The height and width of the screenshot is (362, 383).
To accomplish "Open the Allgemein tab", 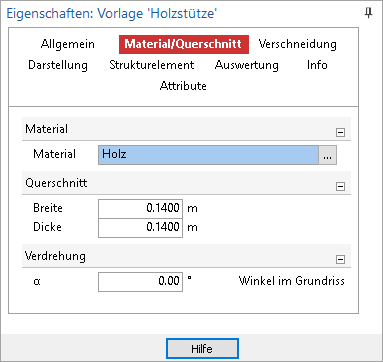I will tap(68, 44).
